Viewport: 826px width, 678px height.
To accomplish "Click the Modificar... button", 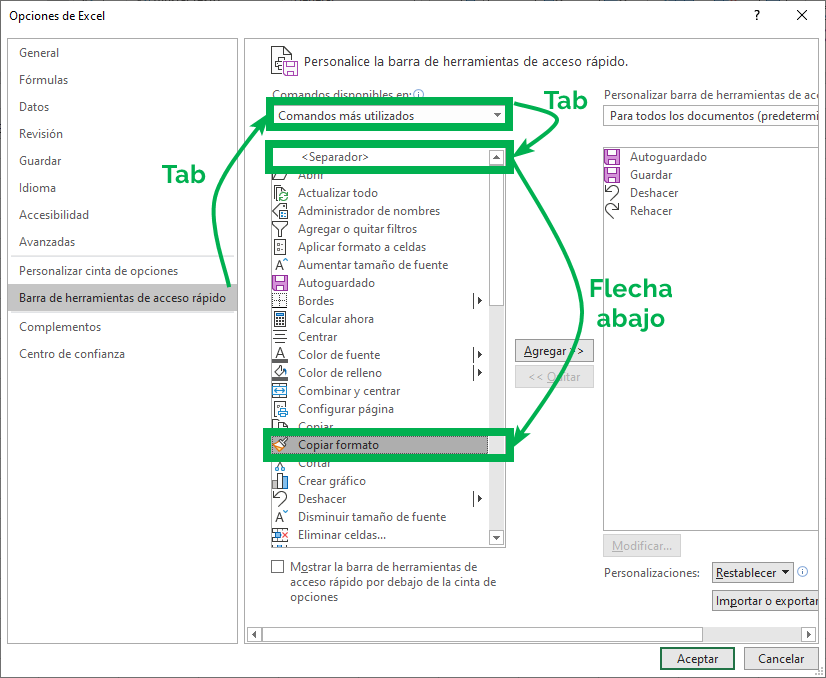I will click(x=642, y=546).
